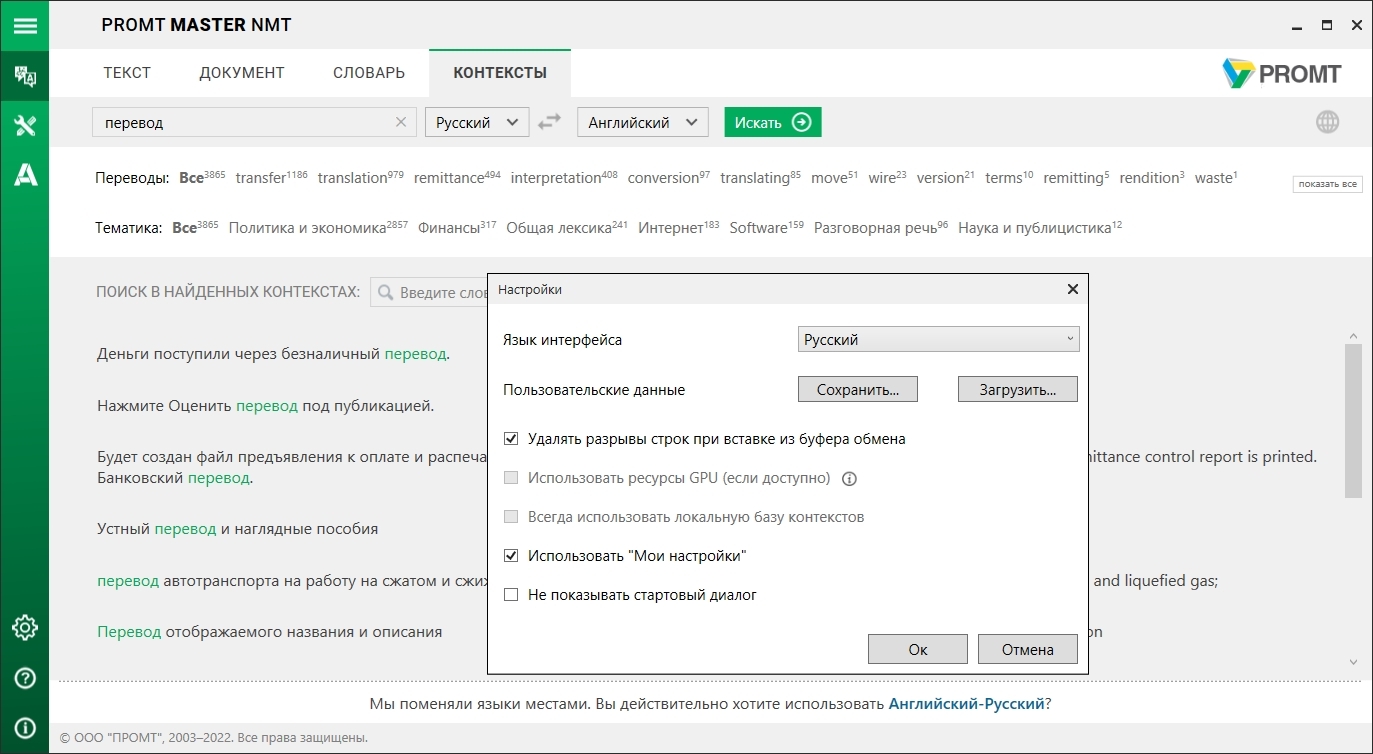Filter translations by 'move'
Viewport: 1373px width, 754px height.
(834, 177)
